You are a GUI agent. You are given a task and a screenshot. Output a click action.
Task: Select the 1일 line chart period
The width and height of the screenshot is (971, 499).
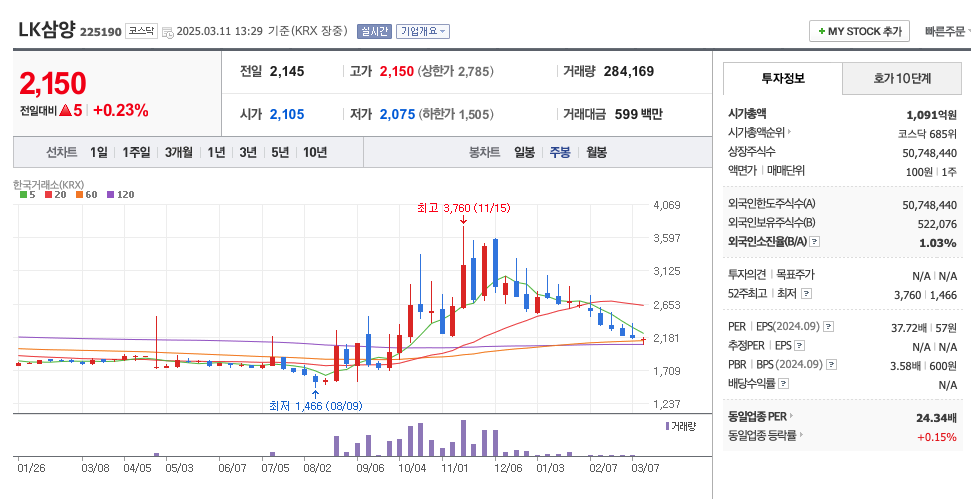(98, 152)
